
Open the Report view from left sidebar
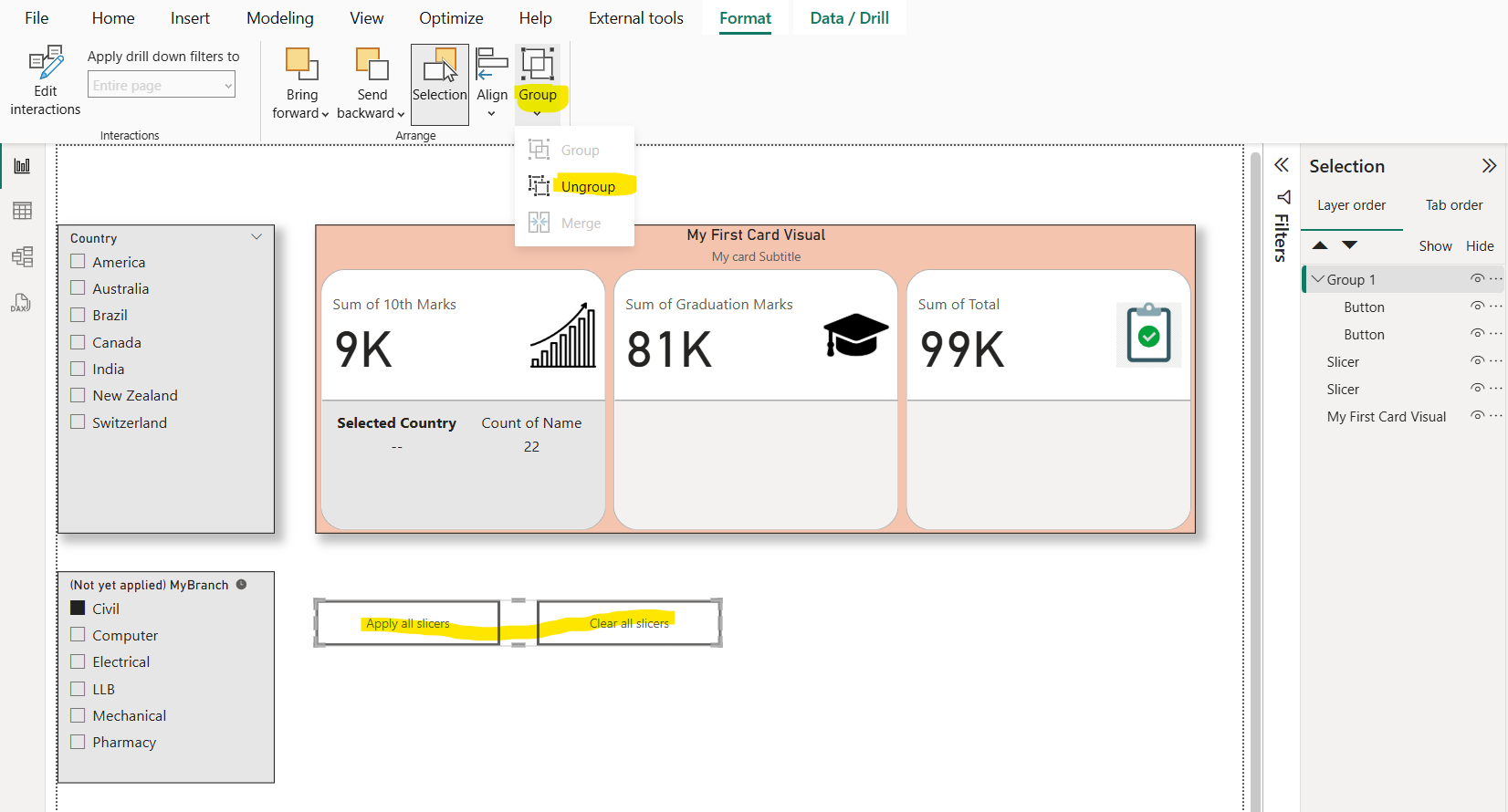pos(22,166)
